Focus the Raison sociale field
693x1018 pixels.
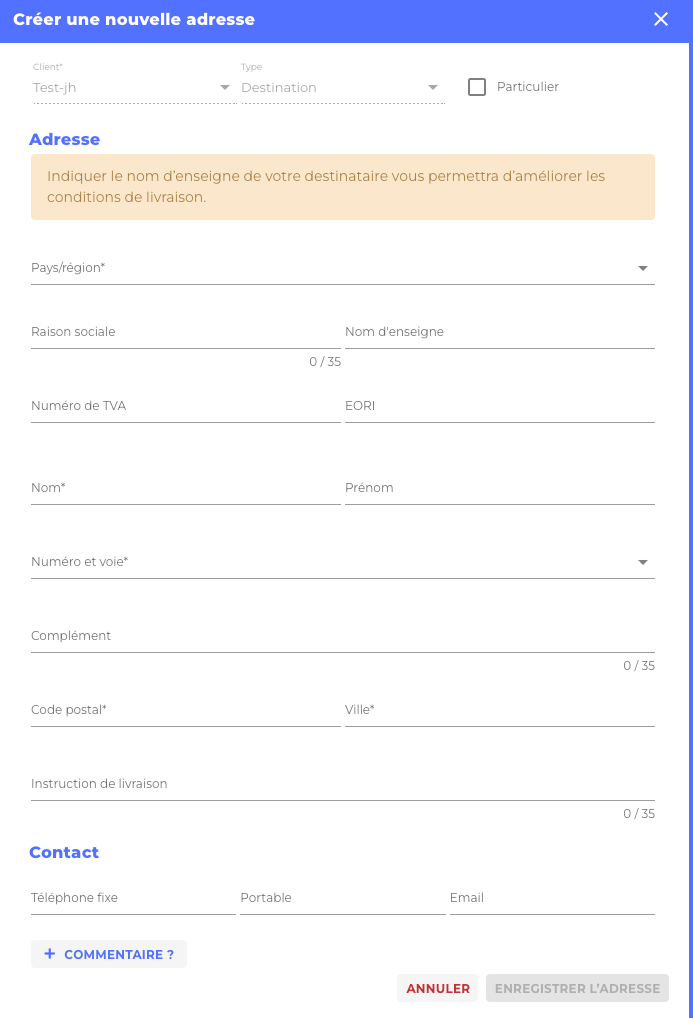185,333
